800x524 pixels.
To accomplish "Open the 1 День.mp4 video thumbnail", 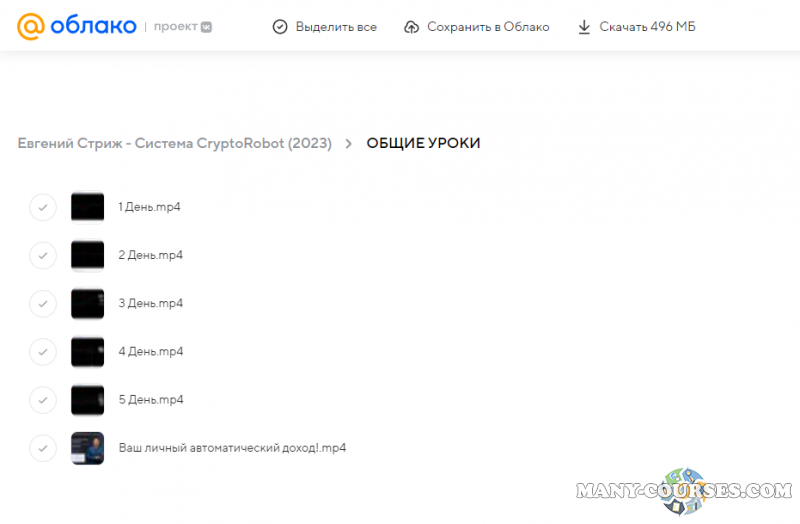I will coord(87,207).
